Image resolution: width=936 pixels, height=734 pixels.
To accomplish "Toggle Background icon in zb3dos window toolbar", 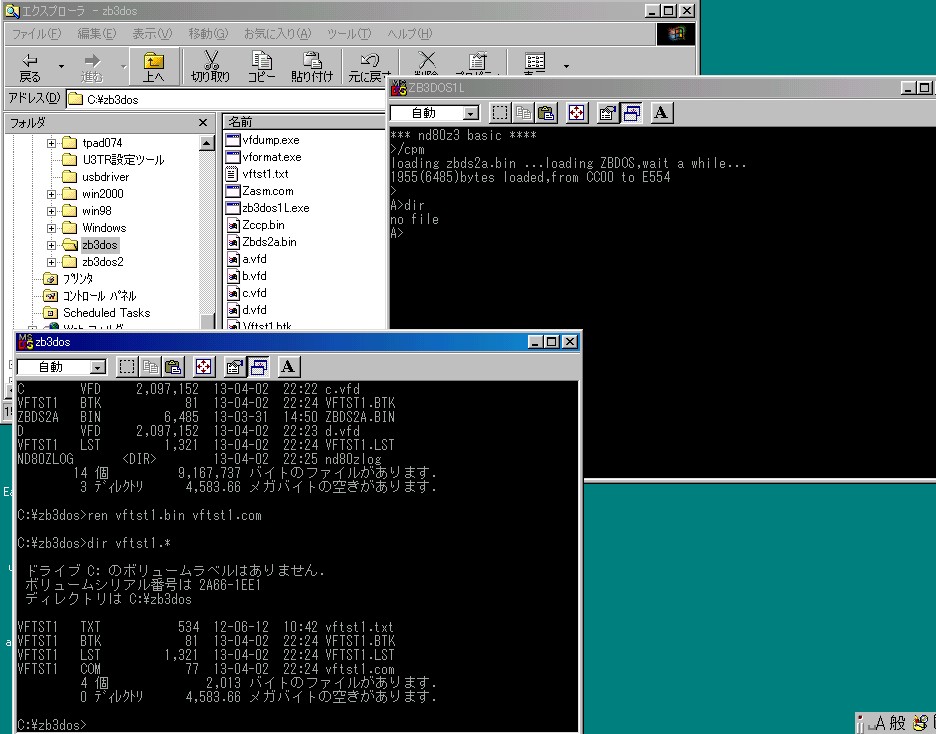I will click(x=258, y=366).
